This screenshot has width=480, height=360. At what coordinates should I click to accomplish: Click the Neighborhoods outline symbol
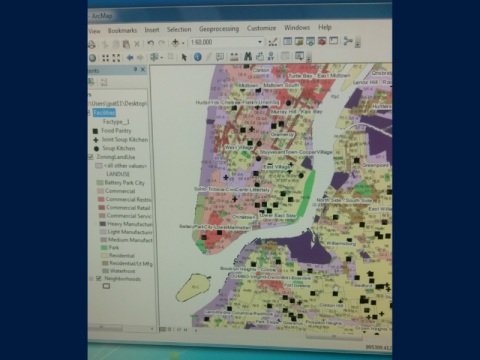[106, 286]
